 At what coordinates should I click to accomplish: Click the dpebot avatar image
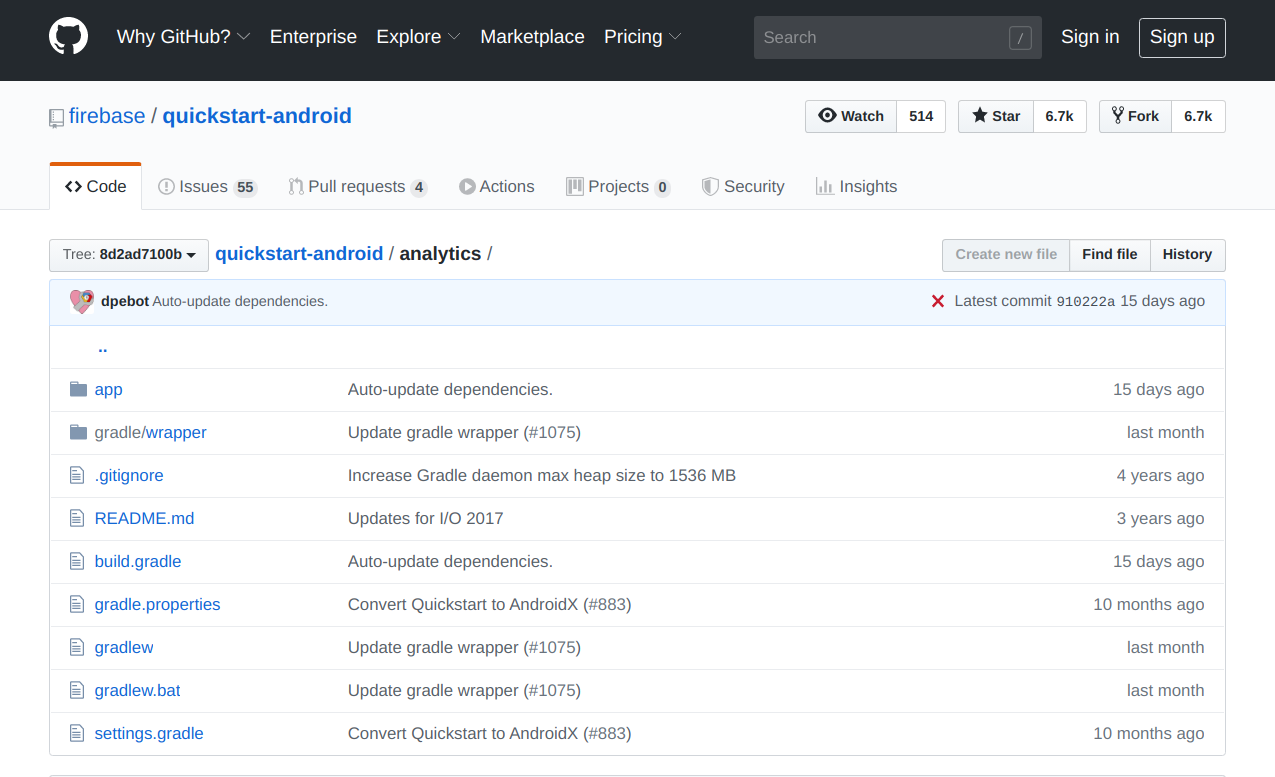82,302
